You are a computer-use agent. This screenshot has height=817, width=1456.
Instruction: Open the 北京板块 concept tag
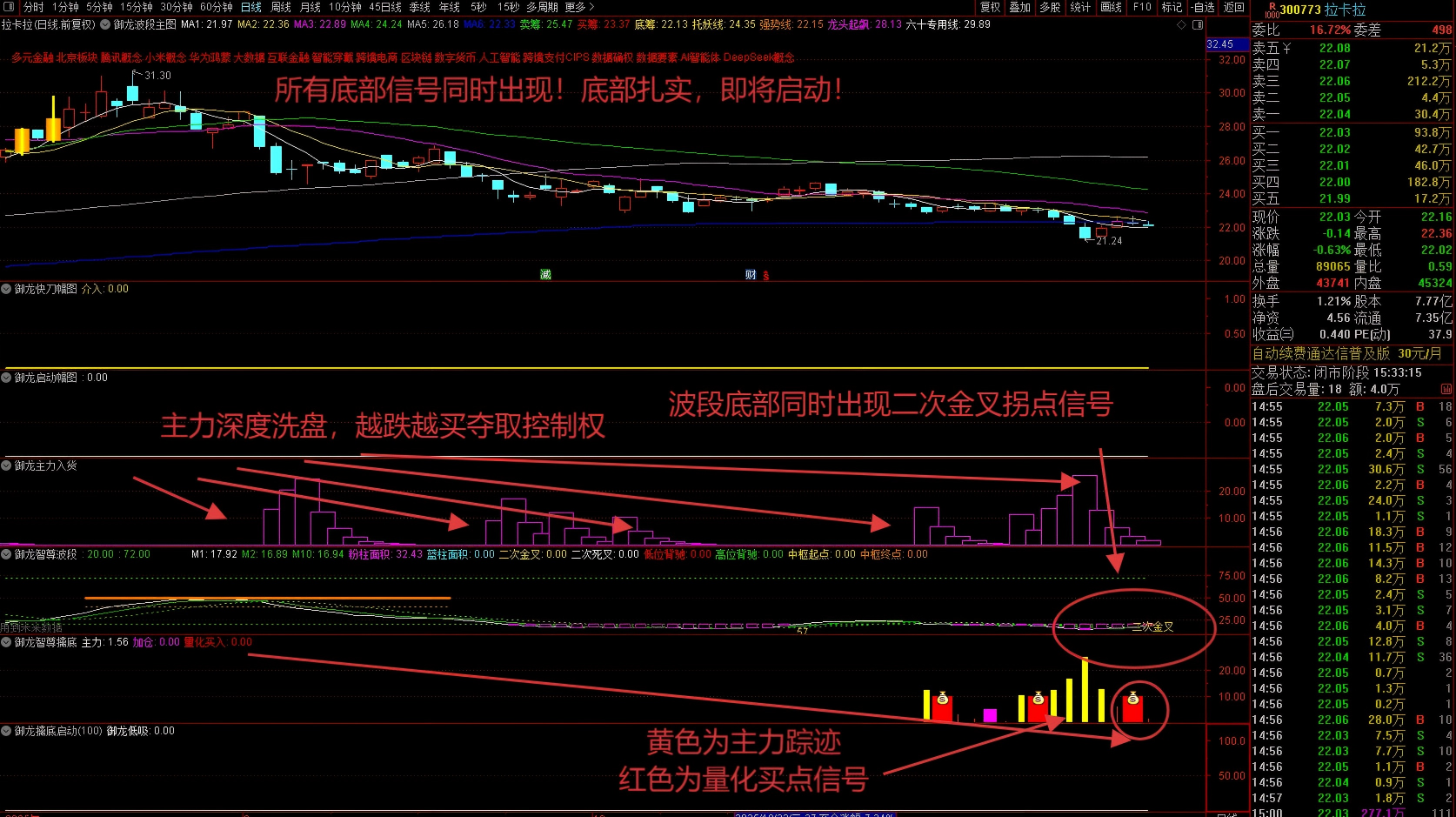click(x=77, y=57)
